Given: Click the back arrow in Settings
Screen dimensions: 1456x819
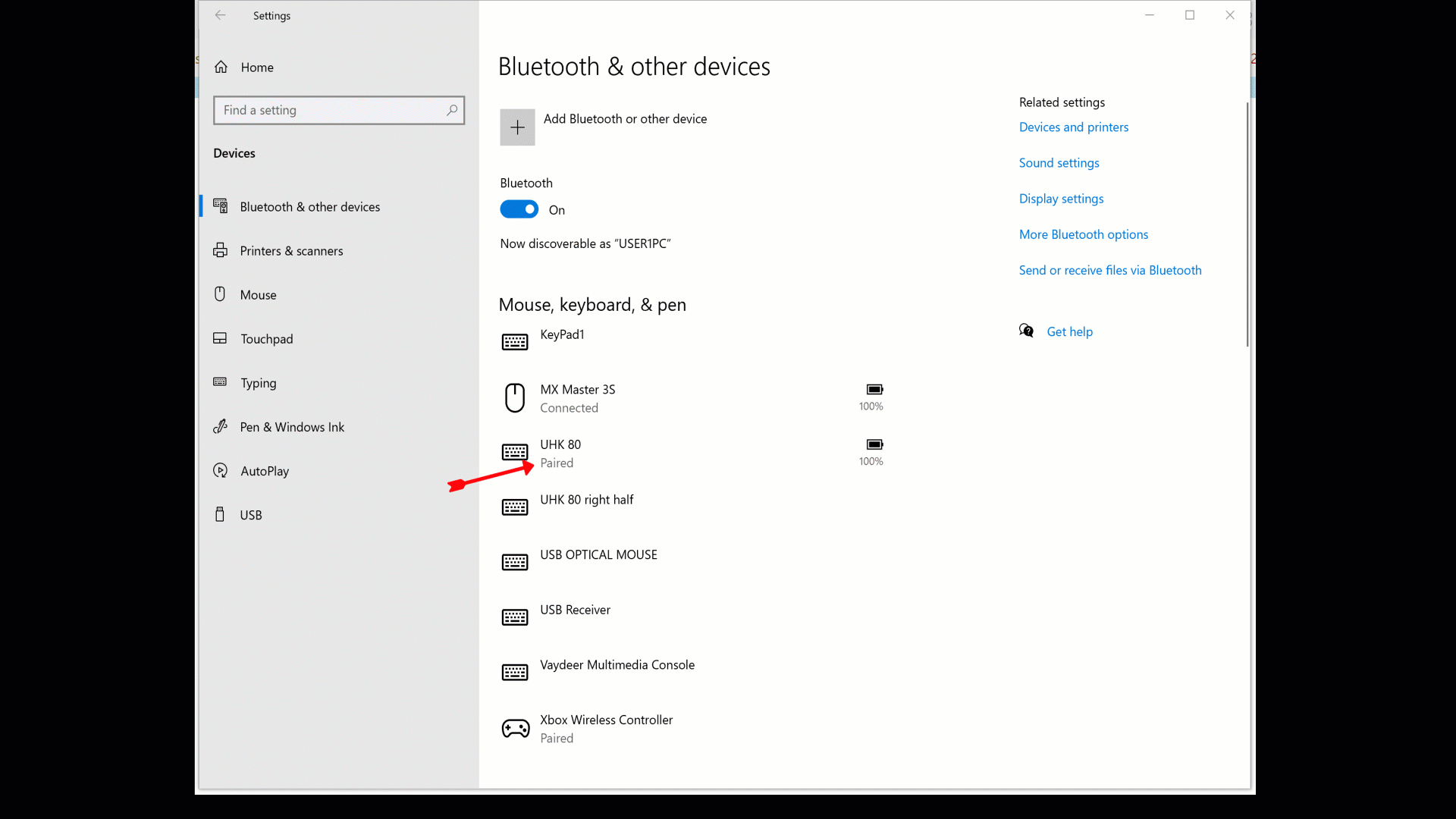Looking at the screenshot, I should click(x=220, y=15).
